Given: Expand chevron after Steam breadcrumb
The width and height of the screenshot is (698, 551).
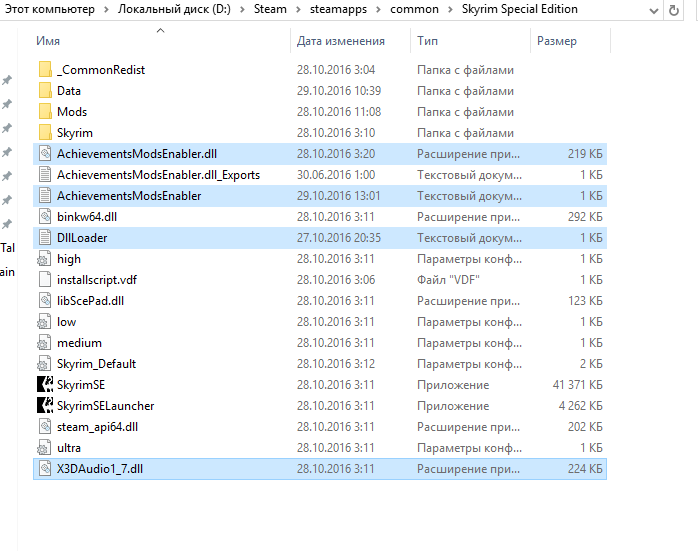Looking at the screenshot, I should pos(298,10).
